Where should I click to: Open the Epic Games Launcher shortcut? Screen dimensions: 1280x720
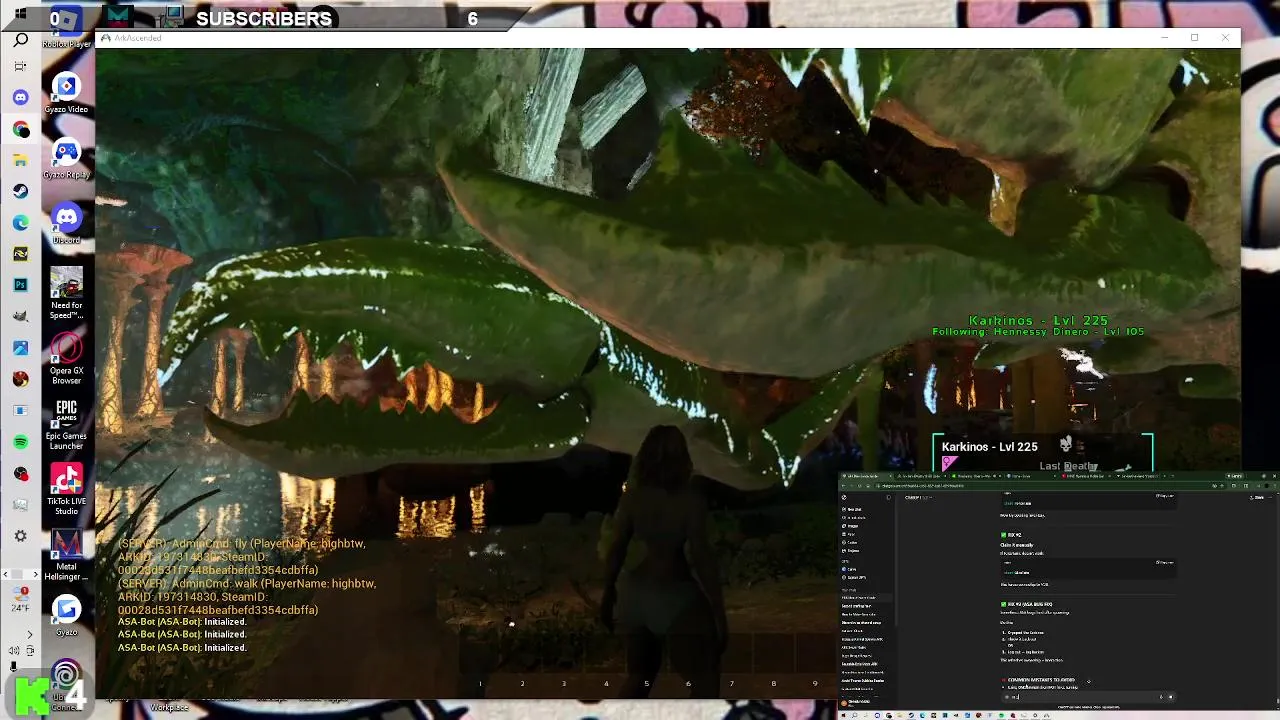(x=66, y=424)
